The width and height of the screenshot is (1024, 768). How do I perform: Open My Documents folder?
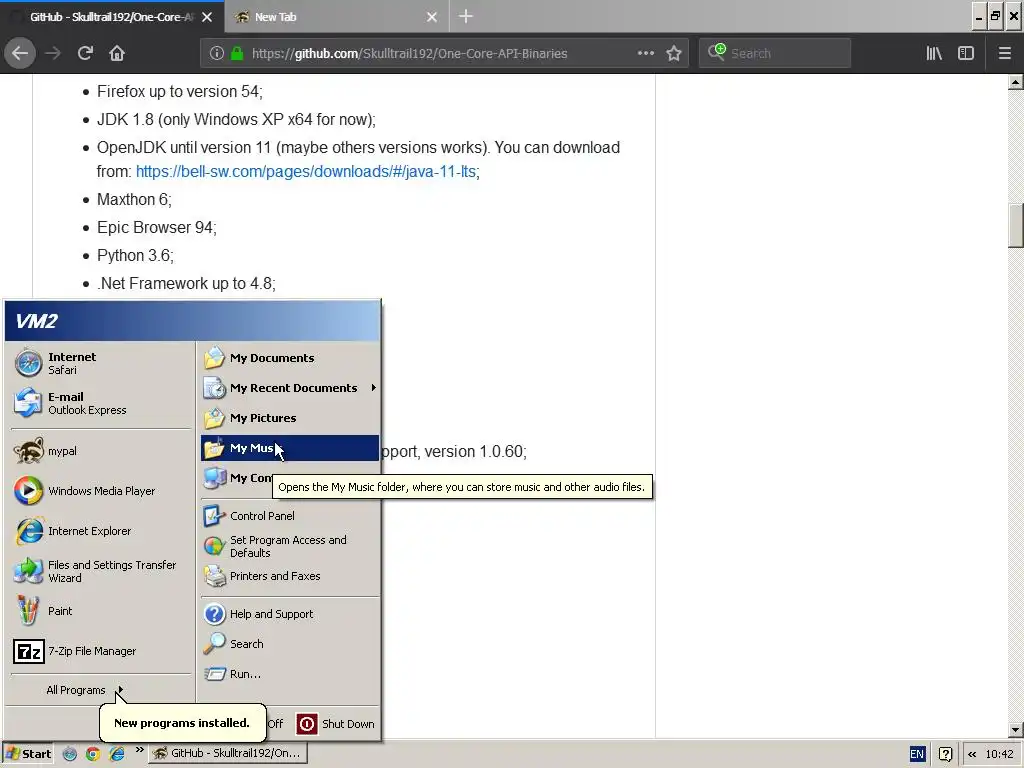tap(290, 358)
